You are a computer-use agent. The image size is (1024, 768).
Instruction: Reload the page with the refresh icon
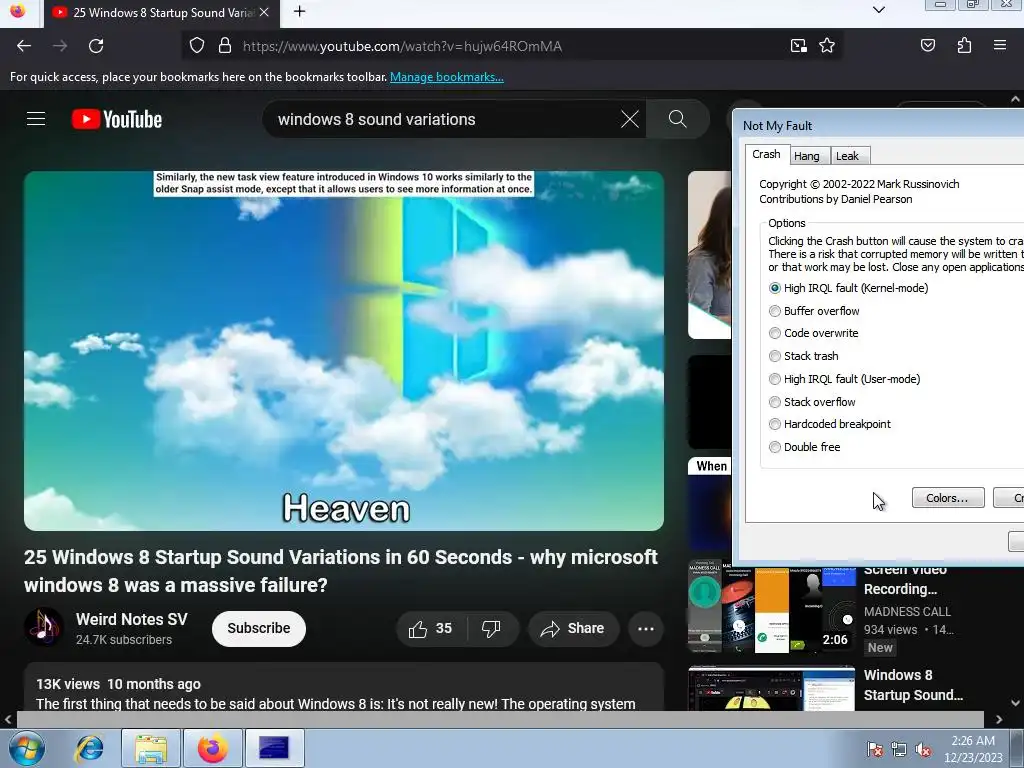tap(96, 46)
